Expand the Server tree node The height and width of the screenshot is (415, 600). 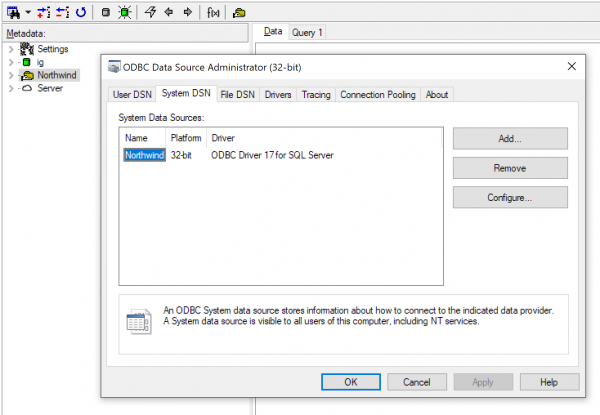coord(11,88)
